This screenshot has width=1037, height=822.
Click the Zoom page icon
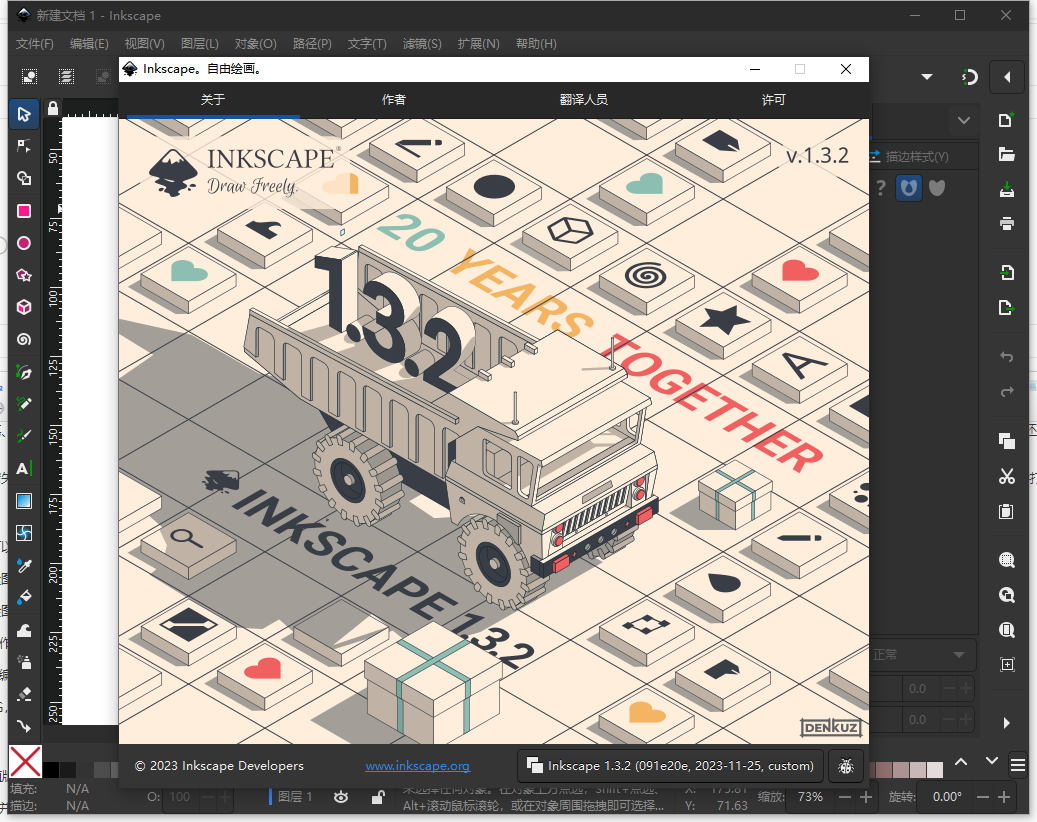(1007, 630)
